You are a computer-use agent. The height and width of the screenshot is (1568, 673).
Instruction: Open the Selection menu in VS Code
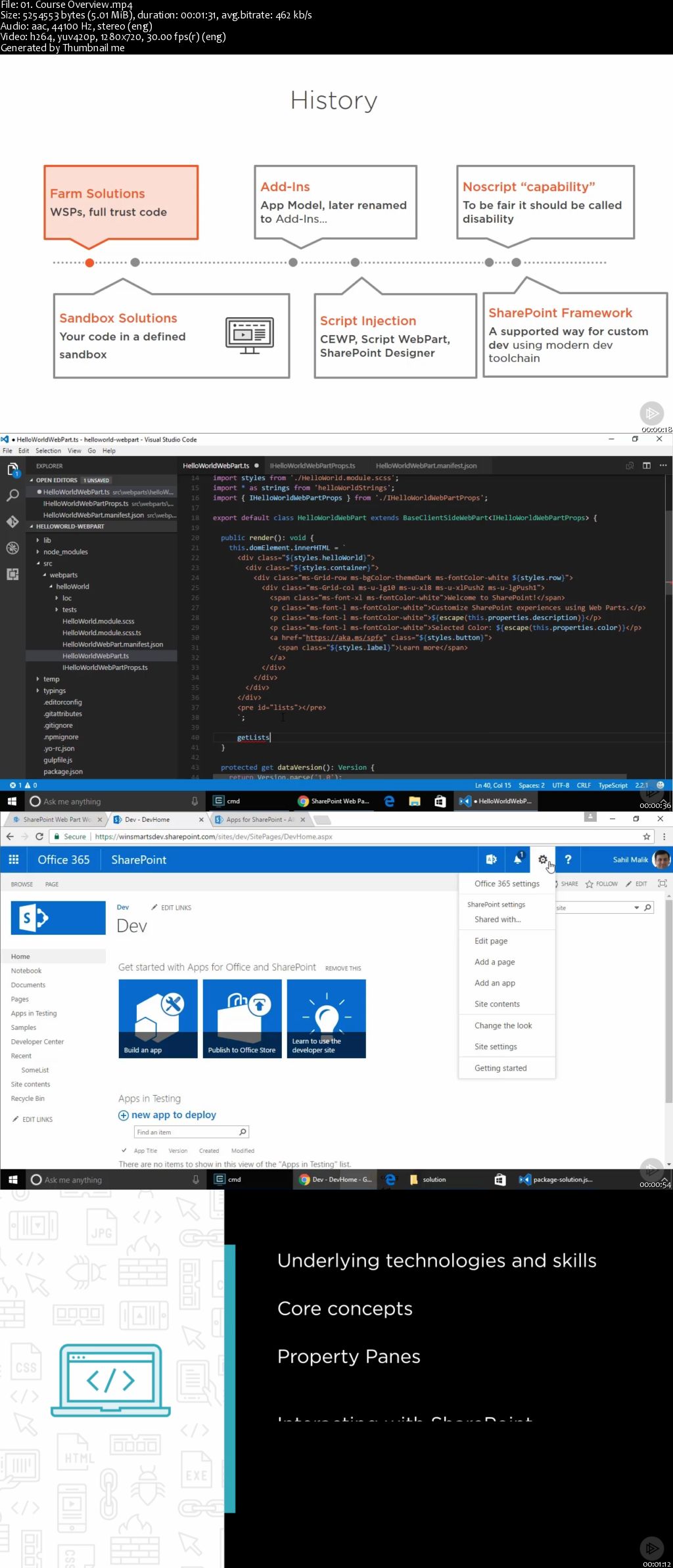coord(48,451)
